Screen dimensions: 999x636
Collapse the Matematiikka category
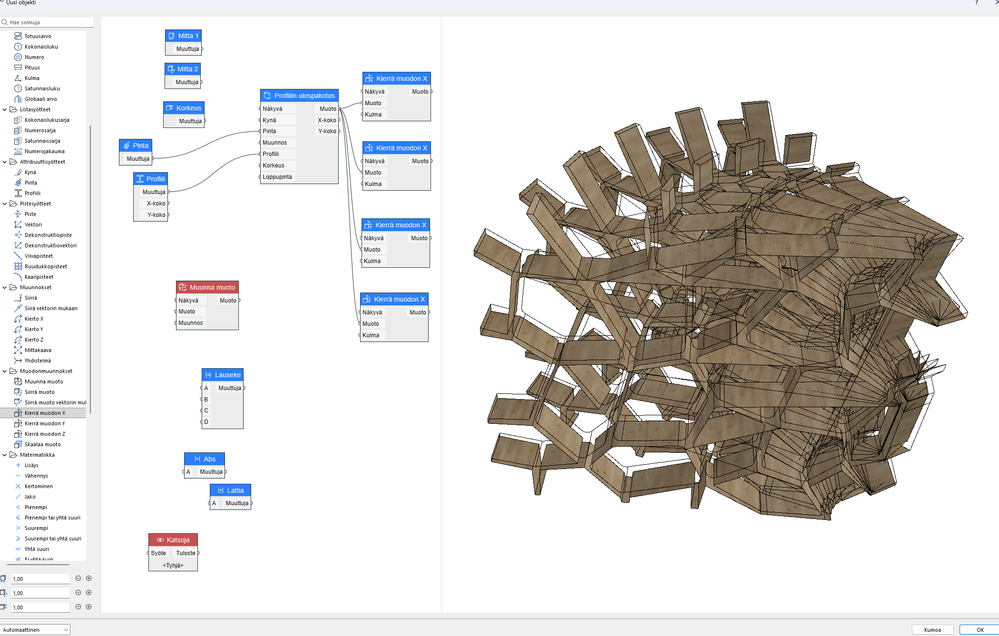coord(6,454)
